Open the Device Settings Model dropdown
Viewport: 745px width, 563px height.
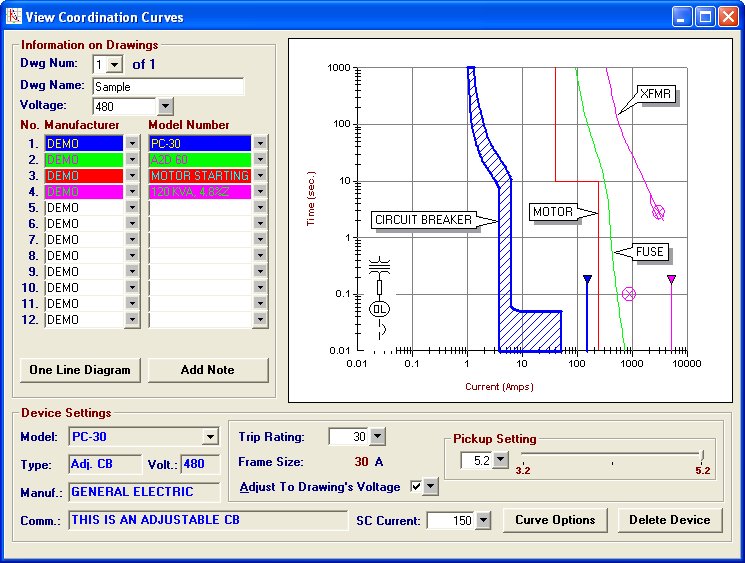(x=210, y=437)
